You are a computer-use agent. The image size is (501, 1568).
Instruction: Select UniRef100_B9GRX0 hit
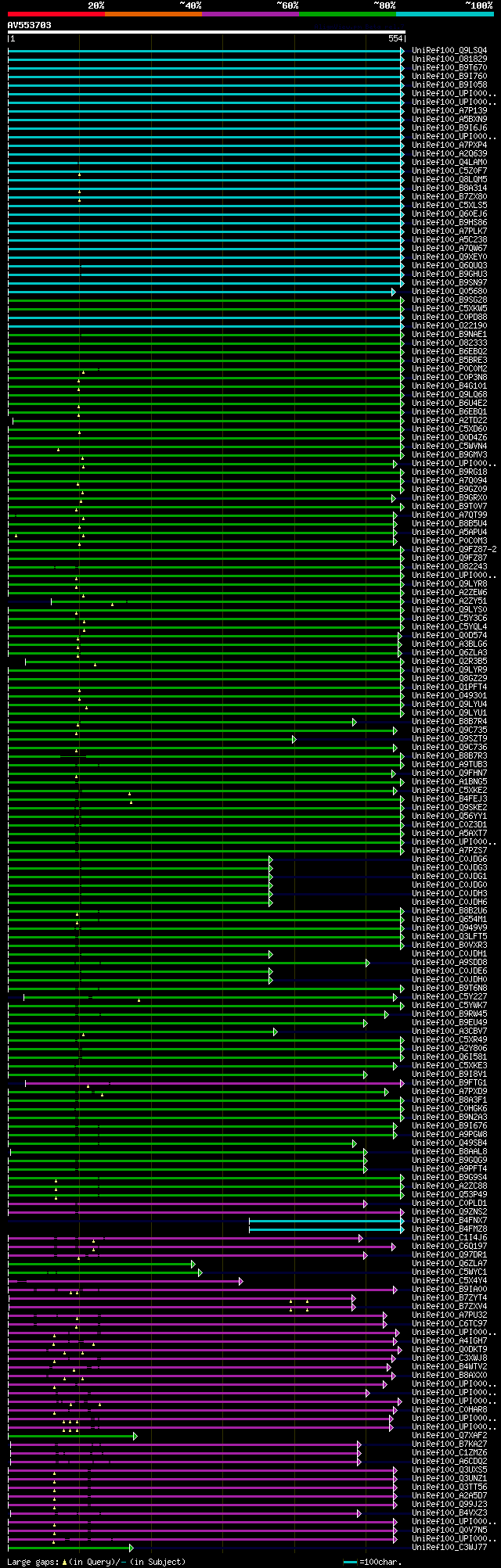tap(449, 497)
